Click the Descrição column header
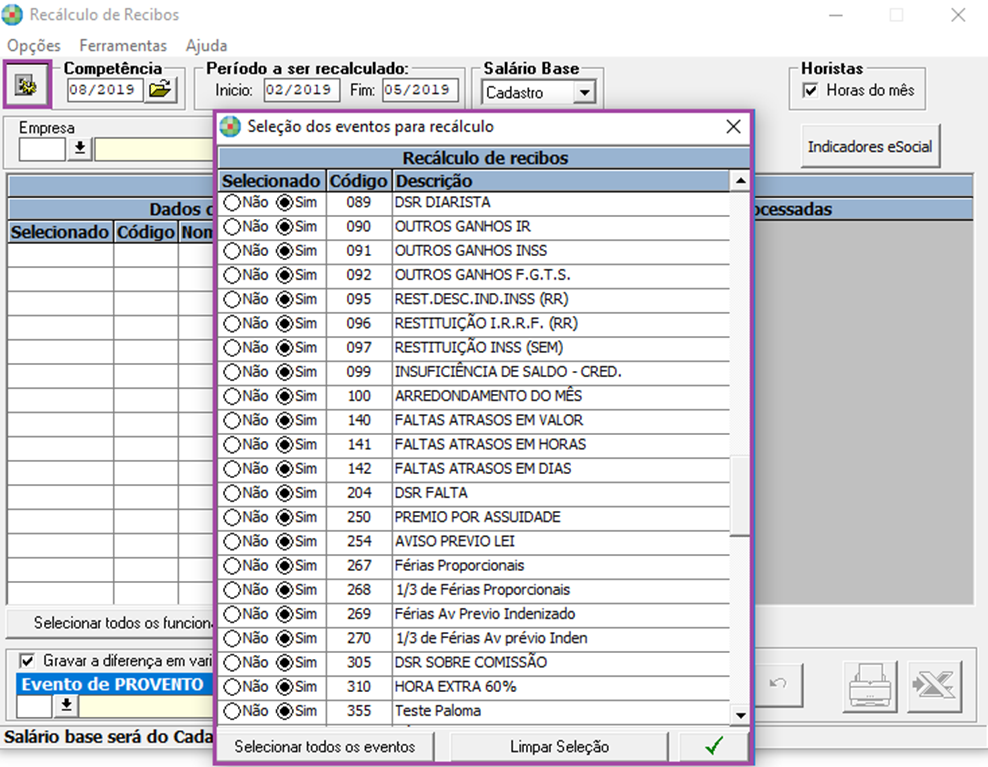Viewport: 988px width, 767px height. coord(561,181)
